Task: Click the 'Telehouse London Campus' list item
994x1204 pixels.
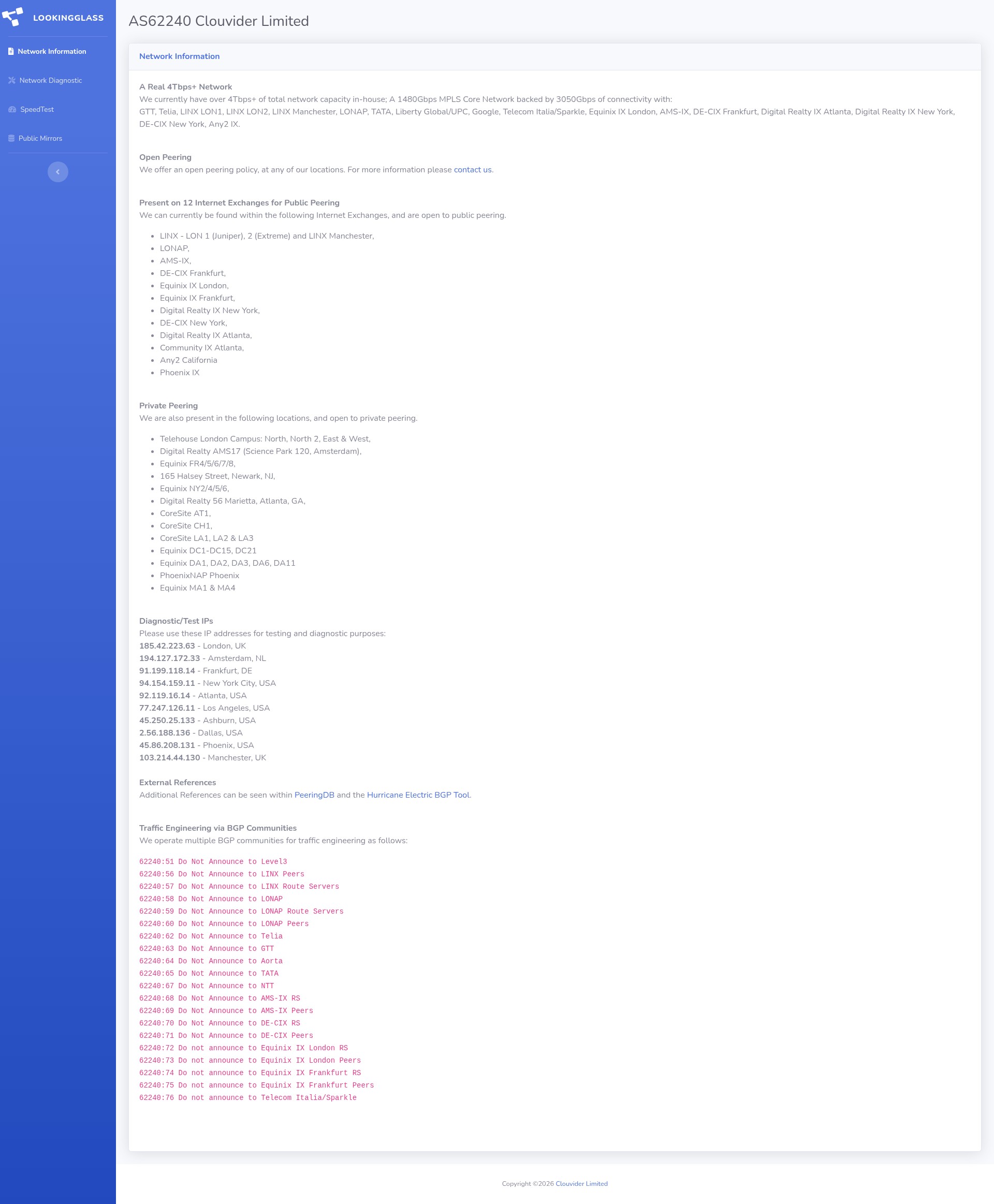Action: [x=265, y=439]
